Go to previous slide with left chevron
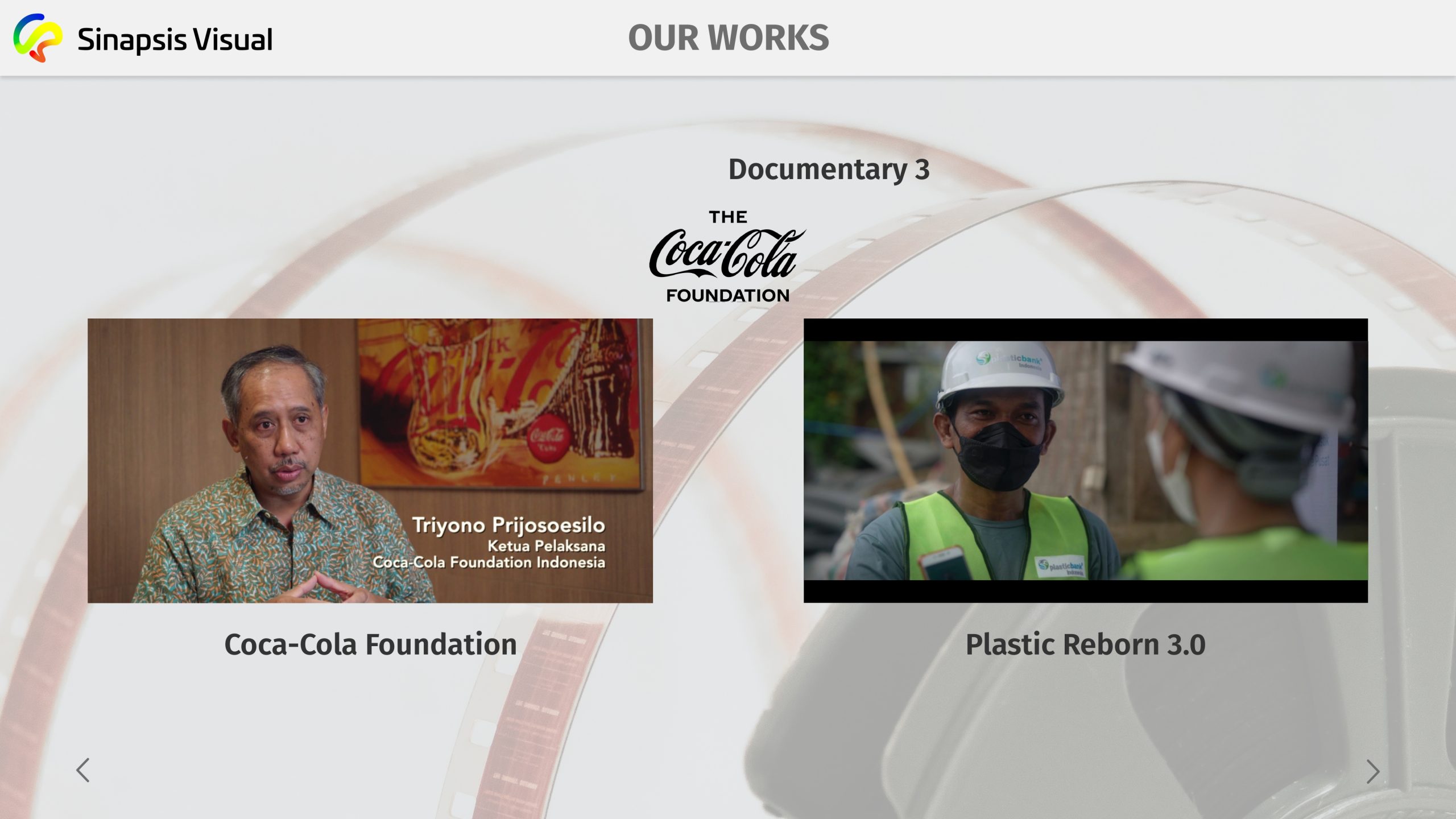This screenshot has width=1456, height=819. tap(83, 770)
